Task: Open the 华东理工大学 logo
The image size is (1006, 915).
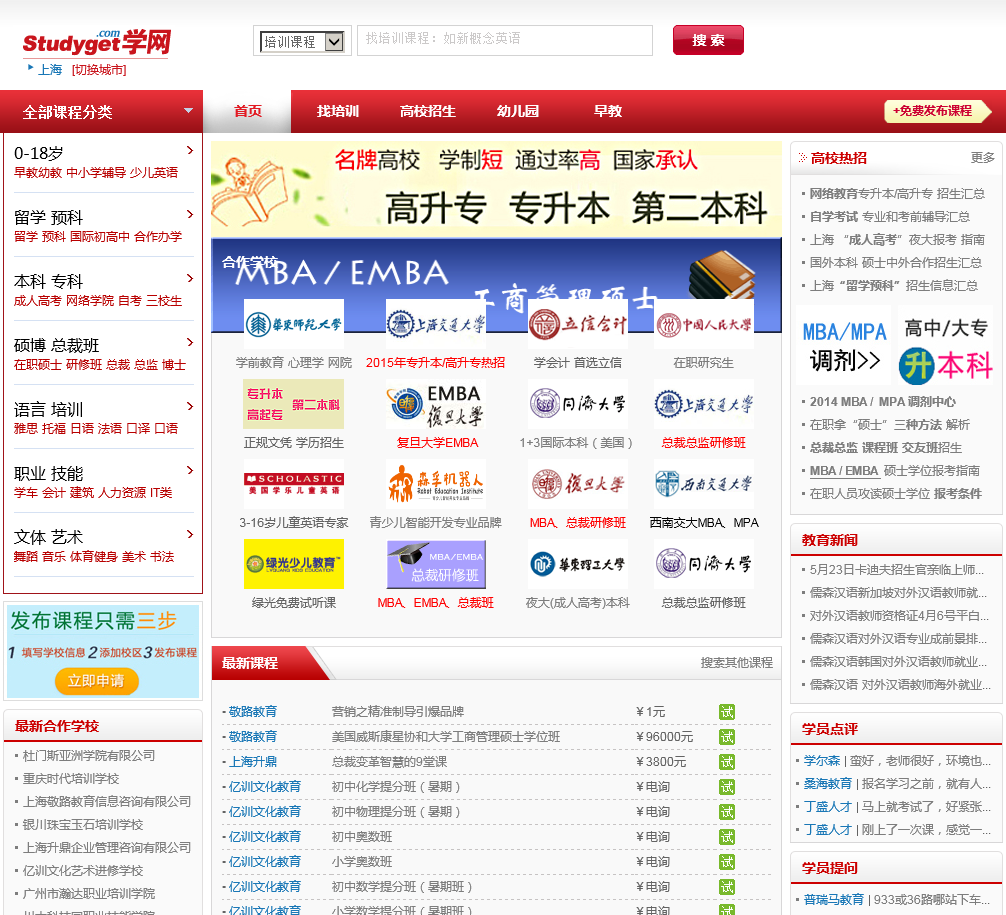Action: (x=578, y=564)
